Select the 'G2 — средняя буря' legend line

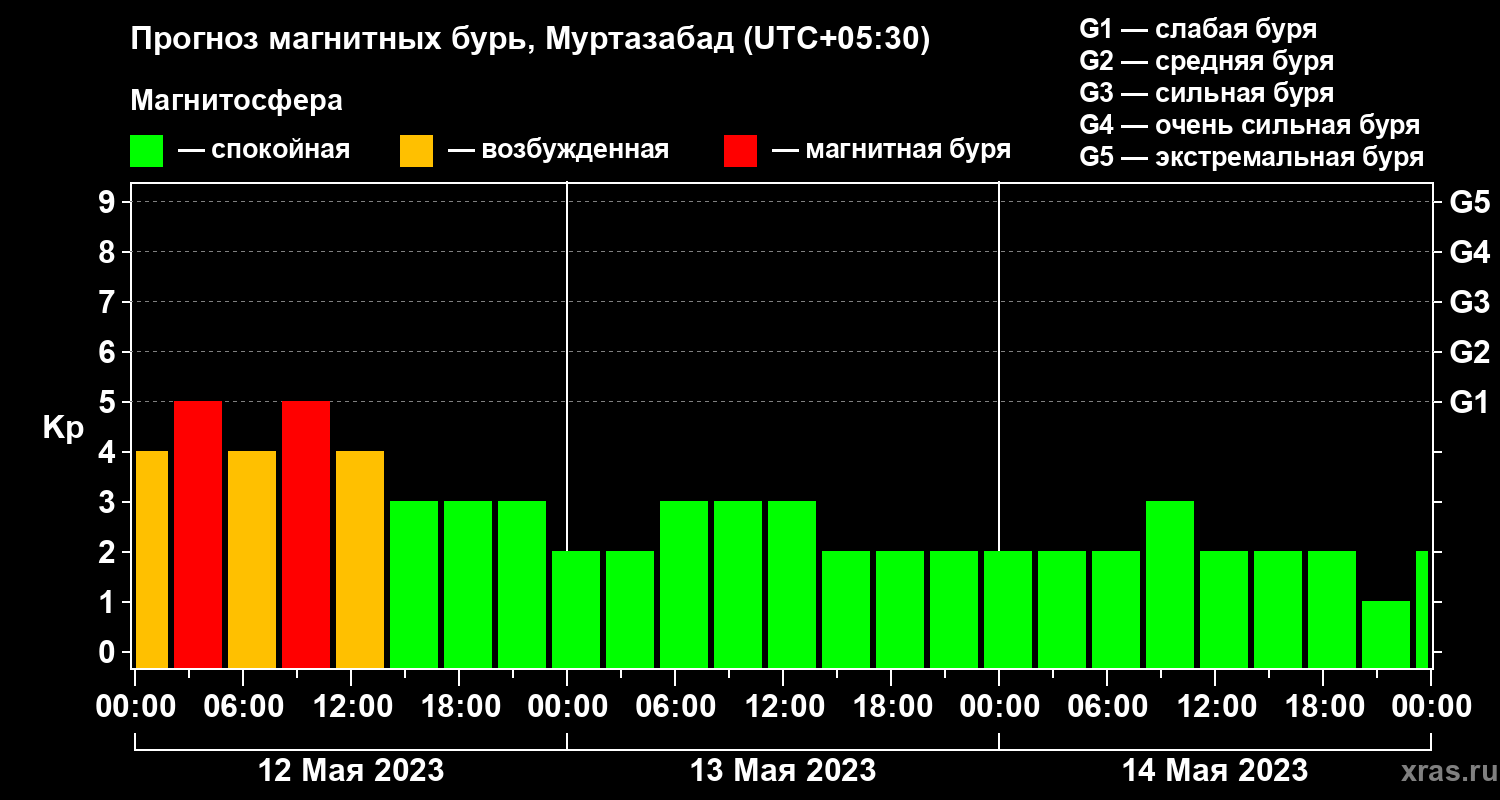click(x=1207, y=60)
